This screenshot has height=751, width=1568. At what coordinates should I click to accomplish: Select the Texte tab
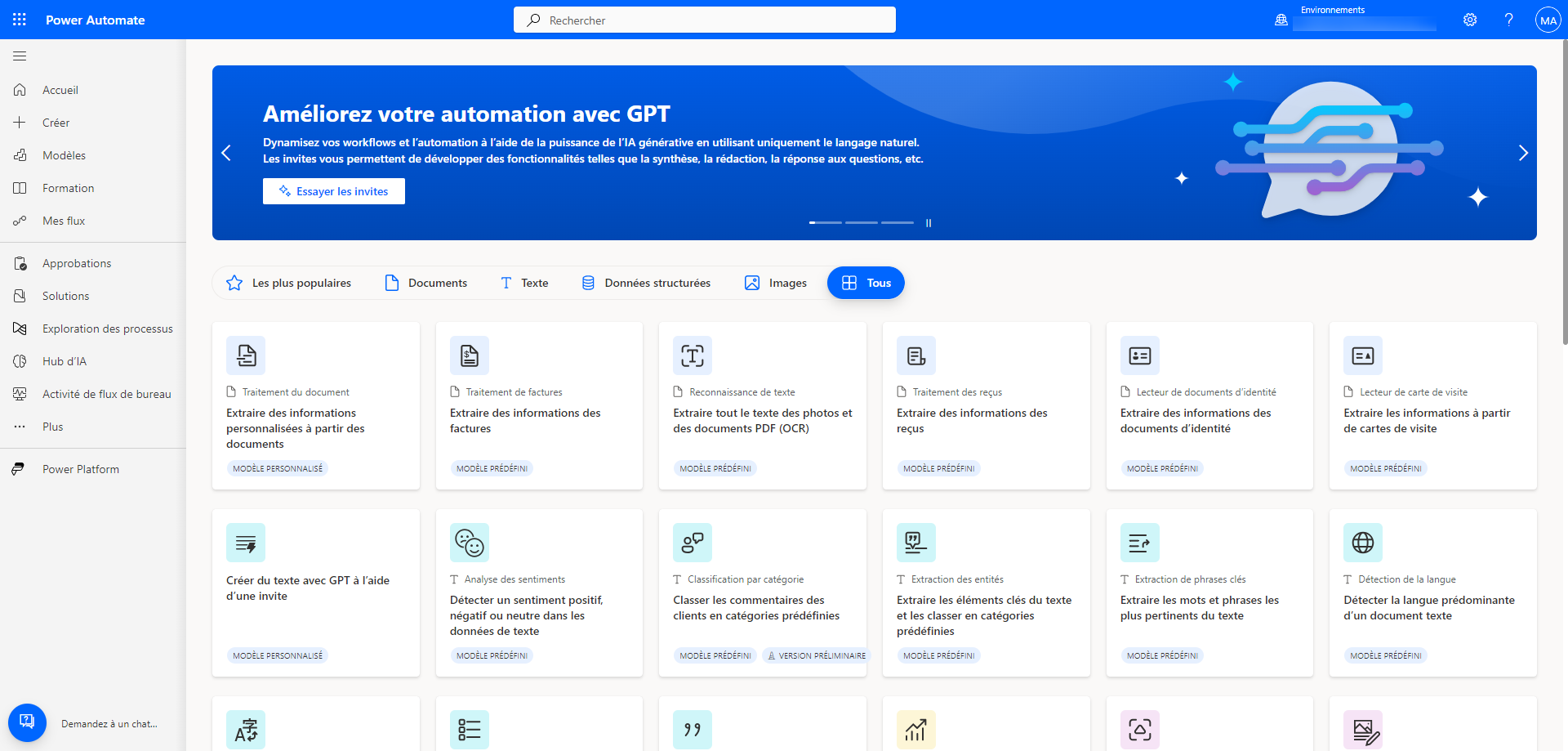(523, 283)
